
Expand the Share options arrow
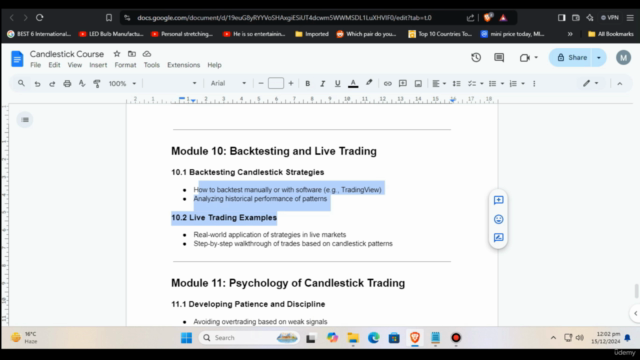pos(599,58)
